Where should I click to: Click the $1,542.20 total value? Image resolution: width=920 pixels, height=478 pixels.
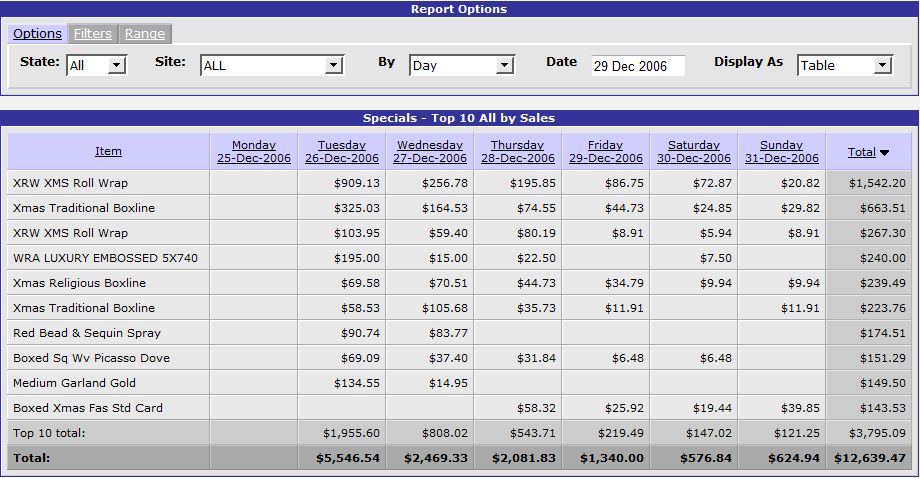click(877, 183)
